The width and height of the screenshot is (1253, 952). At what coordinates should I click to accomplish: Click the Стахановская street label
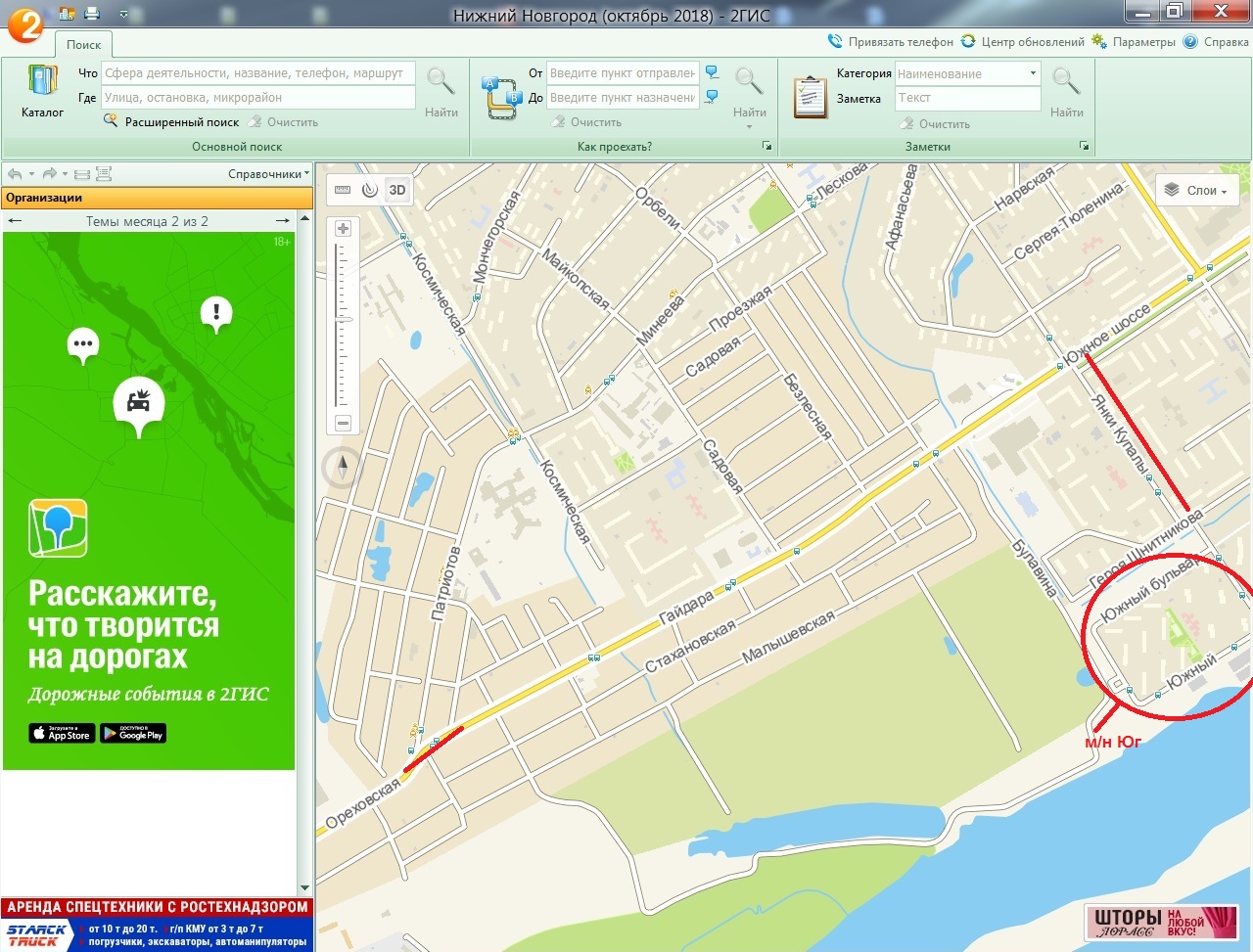(x=690, y=648)
